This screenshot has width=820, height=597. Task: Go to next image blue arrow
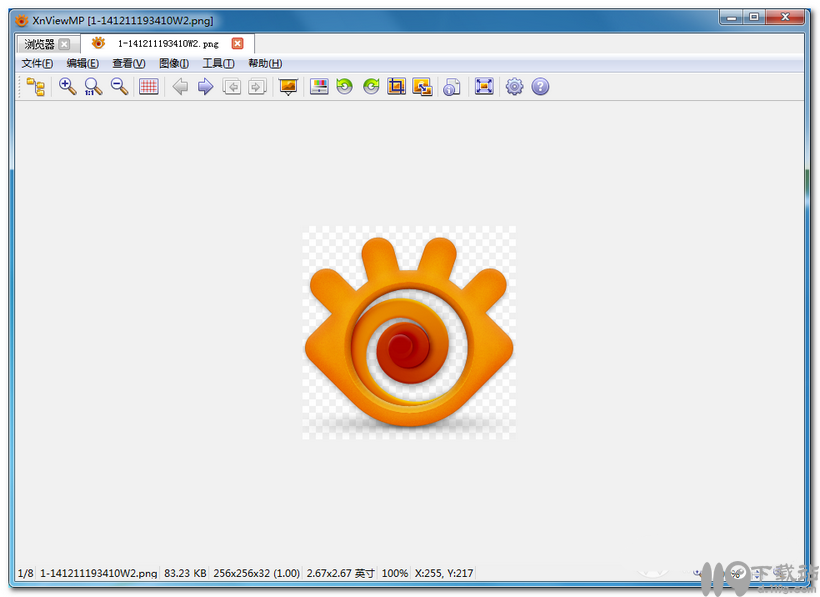click(x=206, y=87)
